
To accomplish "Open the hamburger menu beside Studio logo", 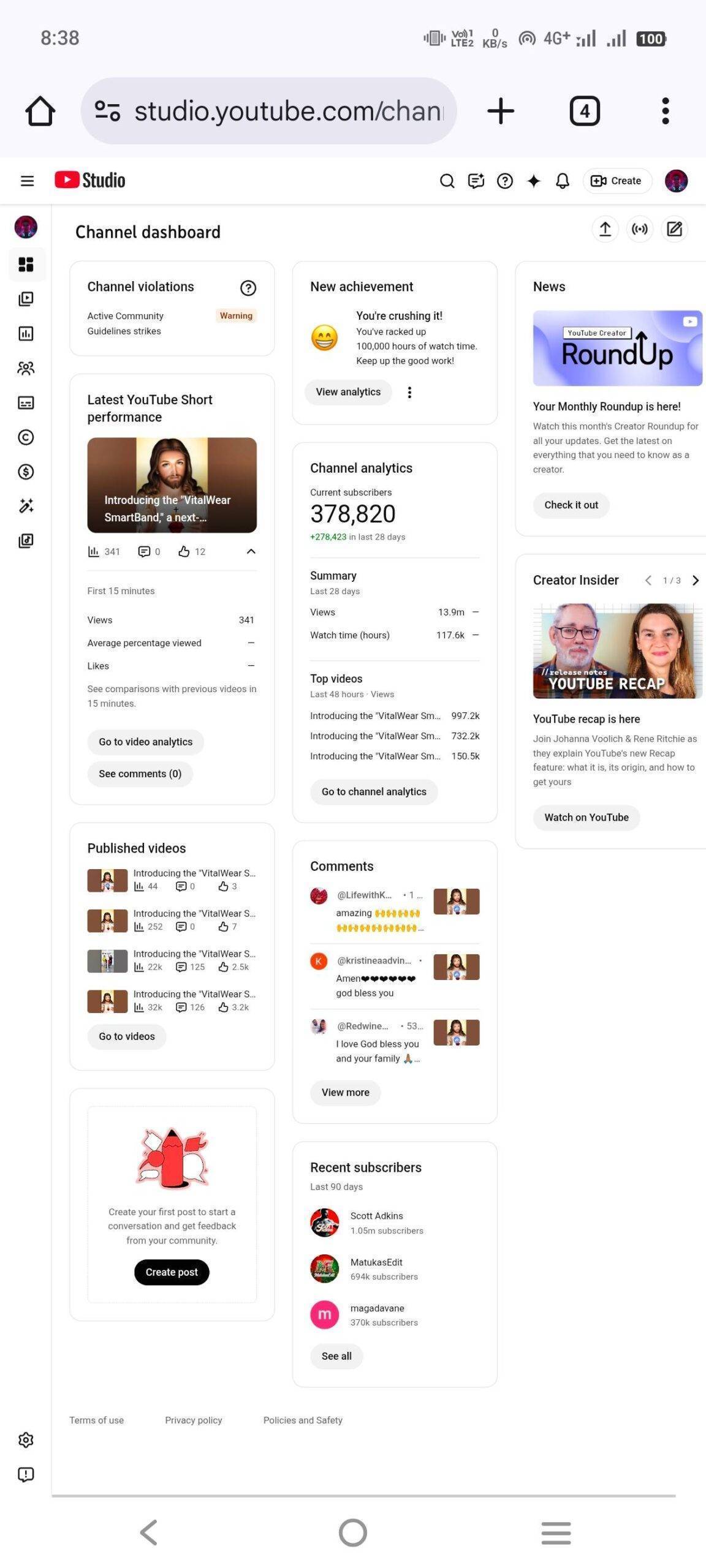I will click(x=27, y=181).
